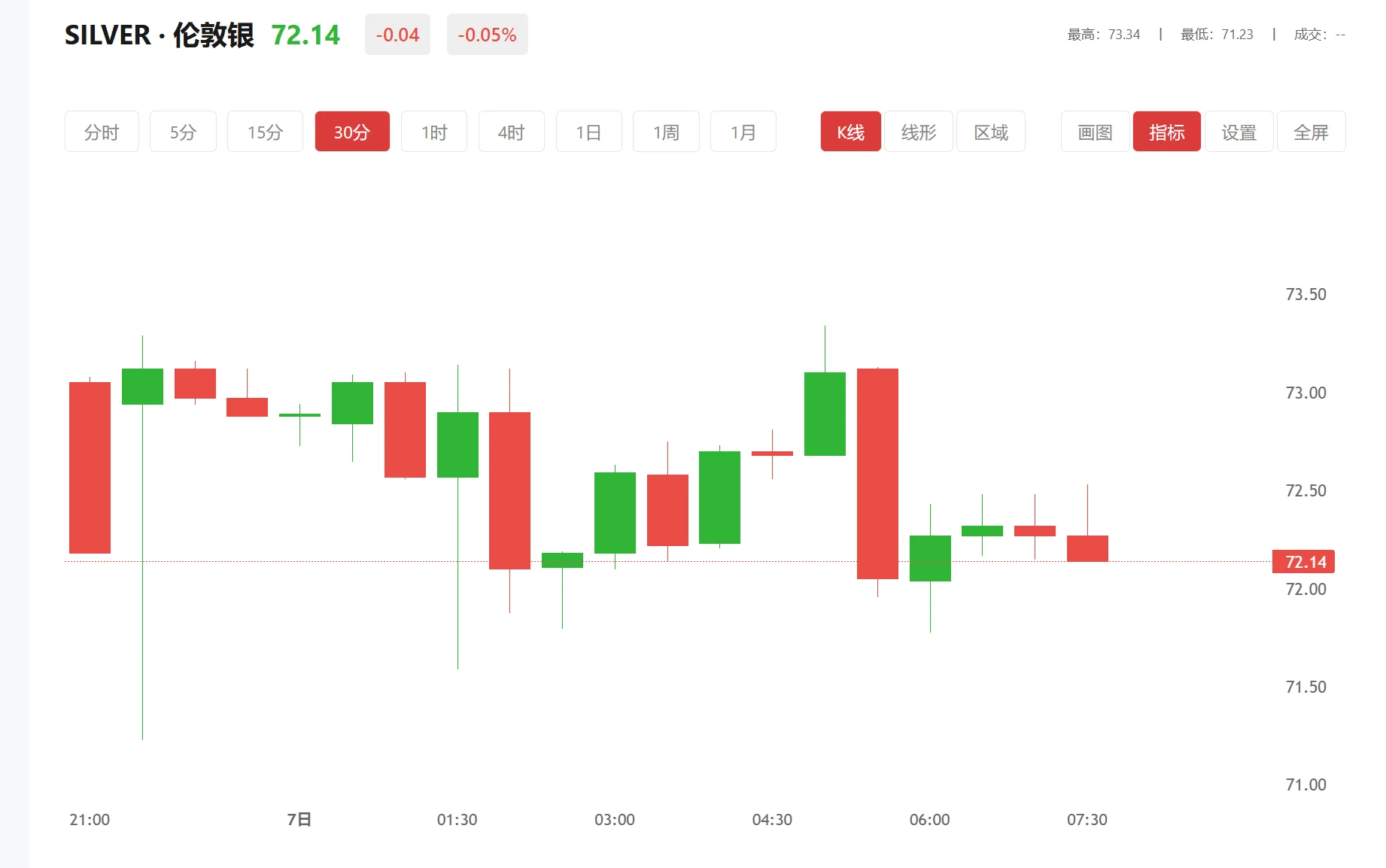Select the 5分 interval tab
1386x868 pixels.
(x=183, y=132)
